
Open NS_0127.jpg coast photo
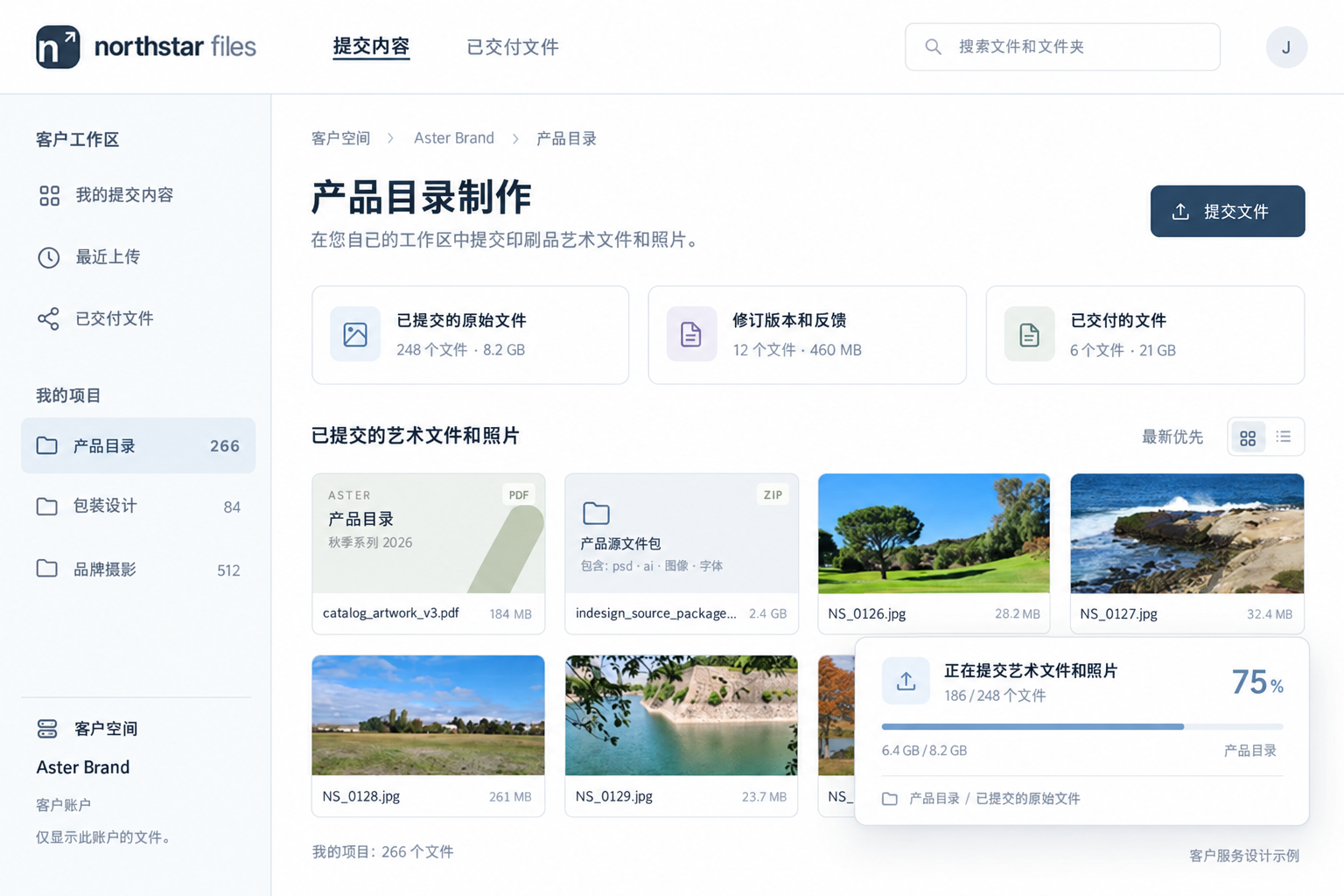1187,534
